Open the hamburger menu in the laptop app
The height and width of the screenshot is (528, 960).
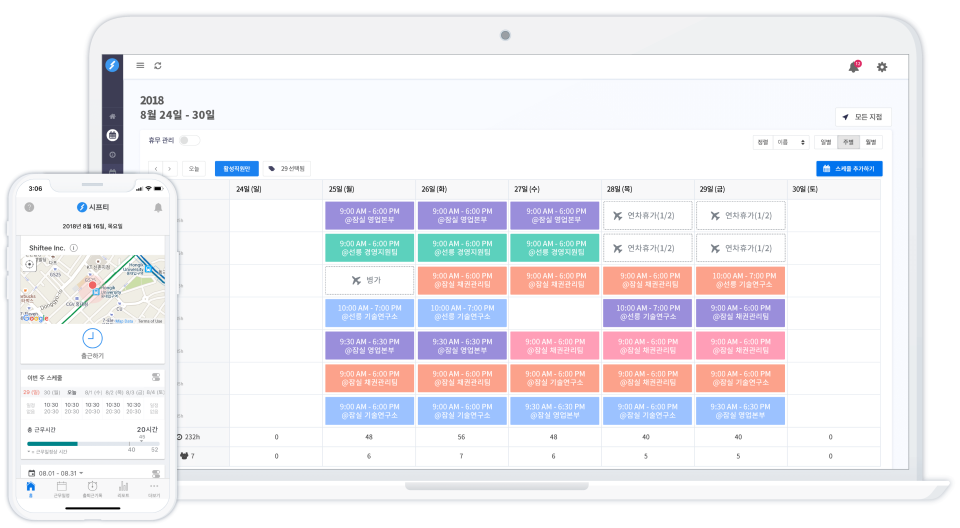tap(140, 66)
